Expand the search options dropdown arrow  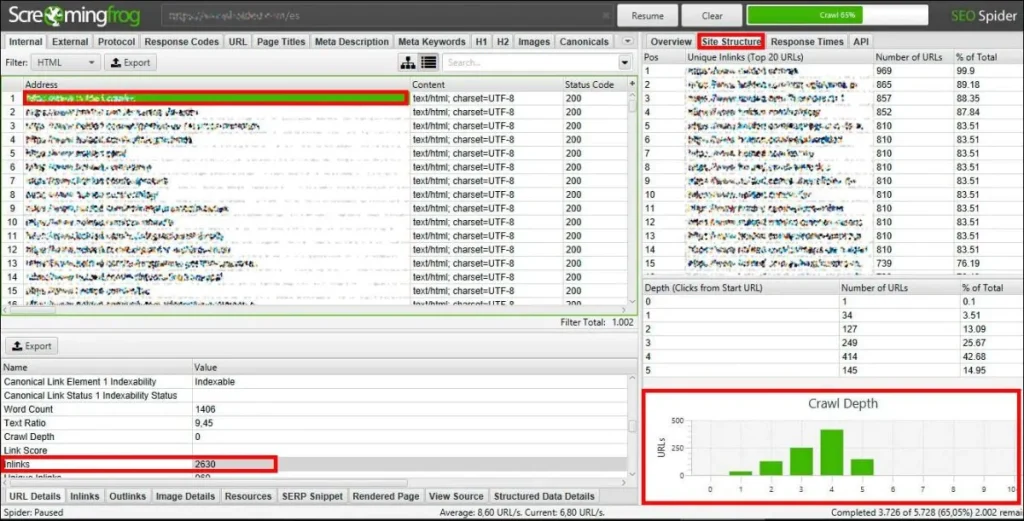pyautogui.click(x=624, y=63)
